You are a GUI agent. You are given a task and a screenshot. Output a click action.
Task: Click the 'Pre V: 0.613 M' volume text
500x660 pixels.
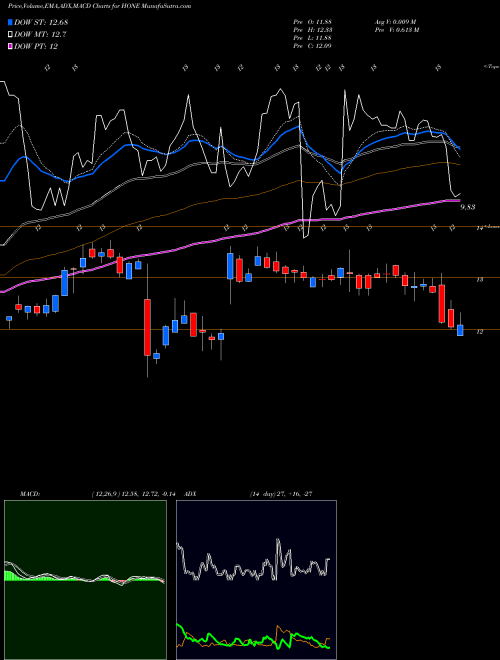point(396,30)
